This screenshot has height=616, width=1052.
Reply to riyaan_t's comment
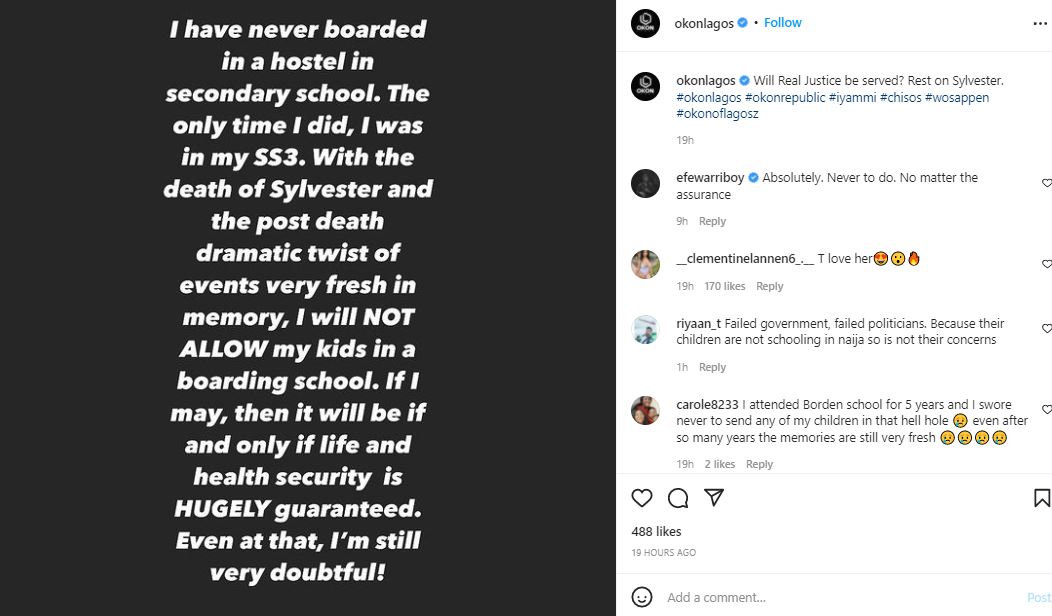712,368
